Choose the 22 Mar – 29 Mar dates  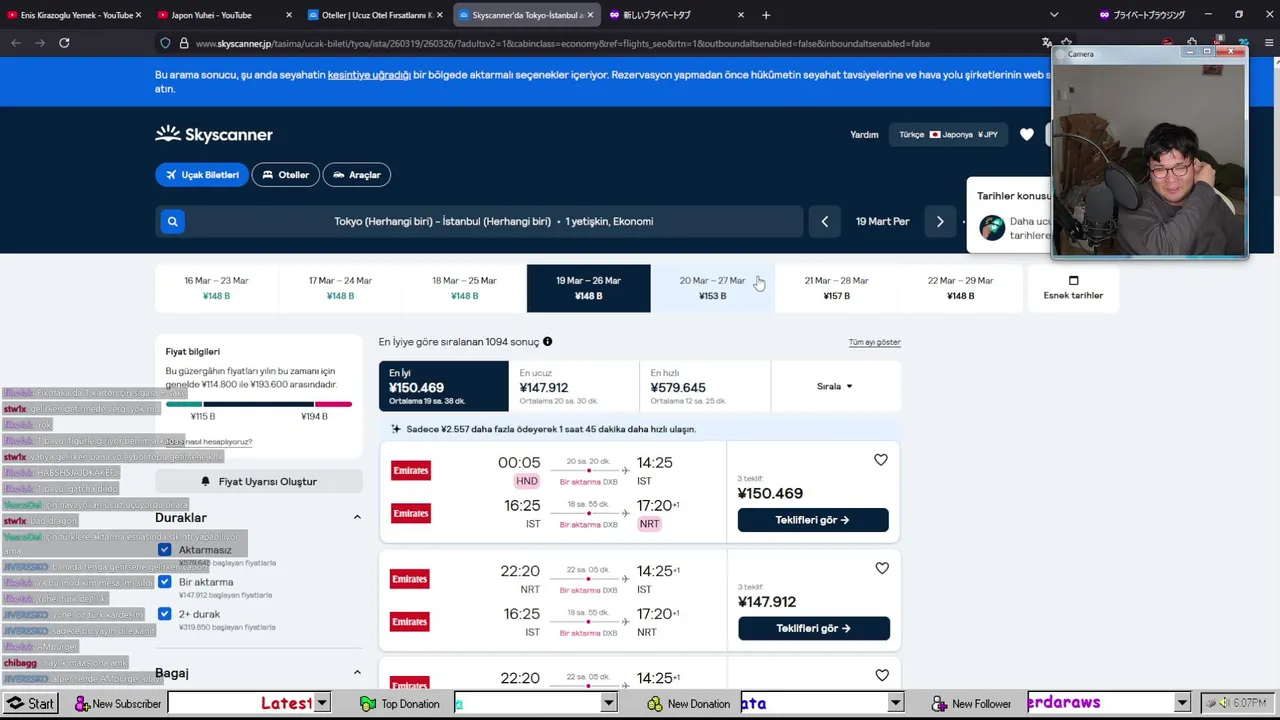tap(960, 288)
